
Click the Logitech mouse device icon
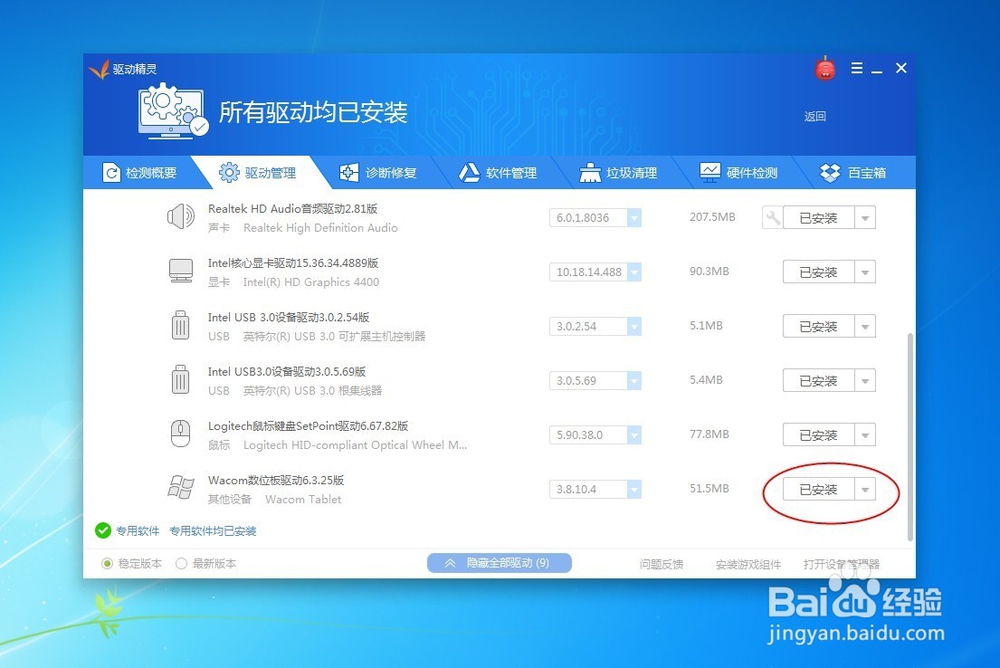click(x=180, y=434)
